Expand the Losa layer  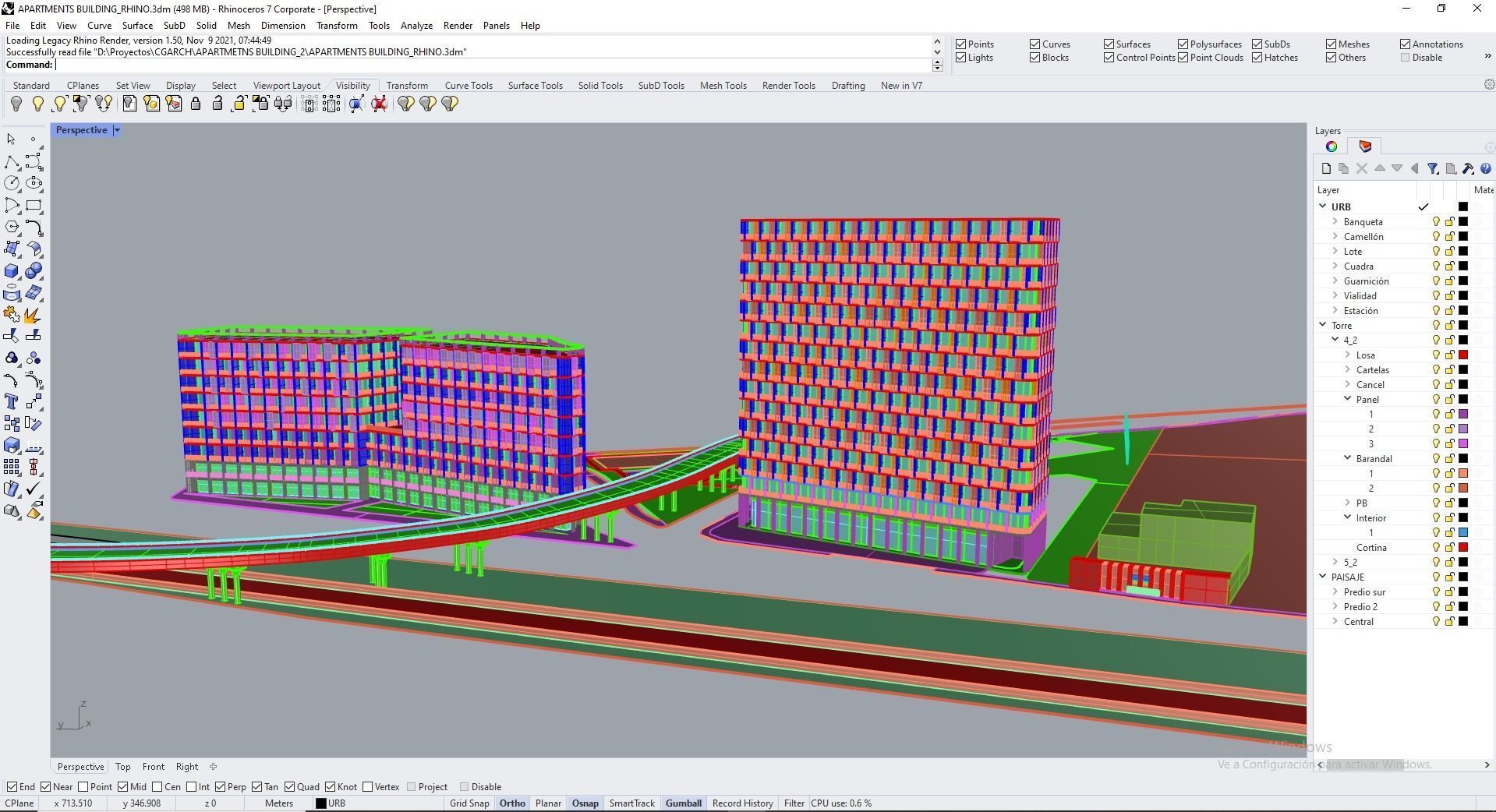[x=1347, y=355]
